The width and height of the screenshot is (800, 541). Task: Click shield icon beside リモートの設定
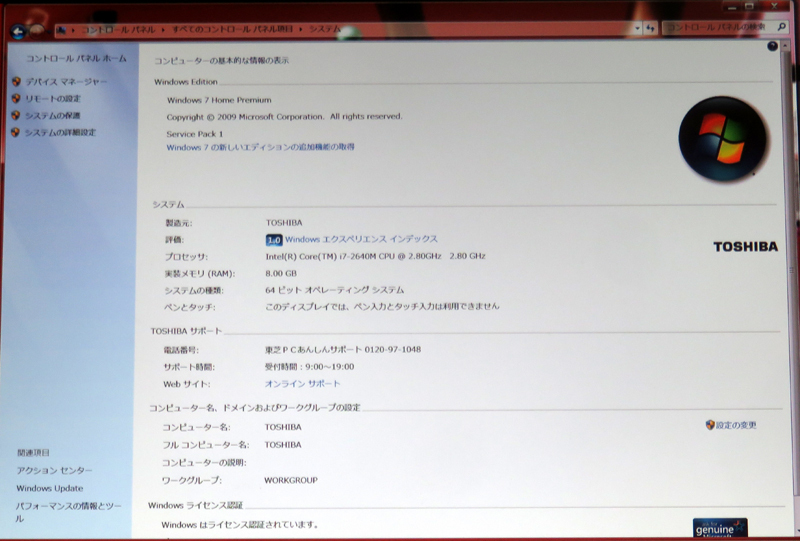16,99
